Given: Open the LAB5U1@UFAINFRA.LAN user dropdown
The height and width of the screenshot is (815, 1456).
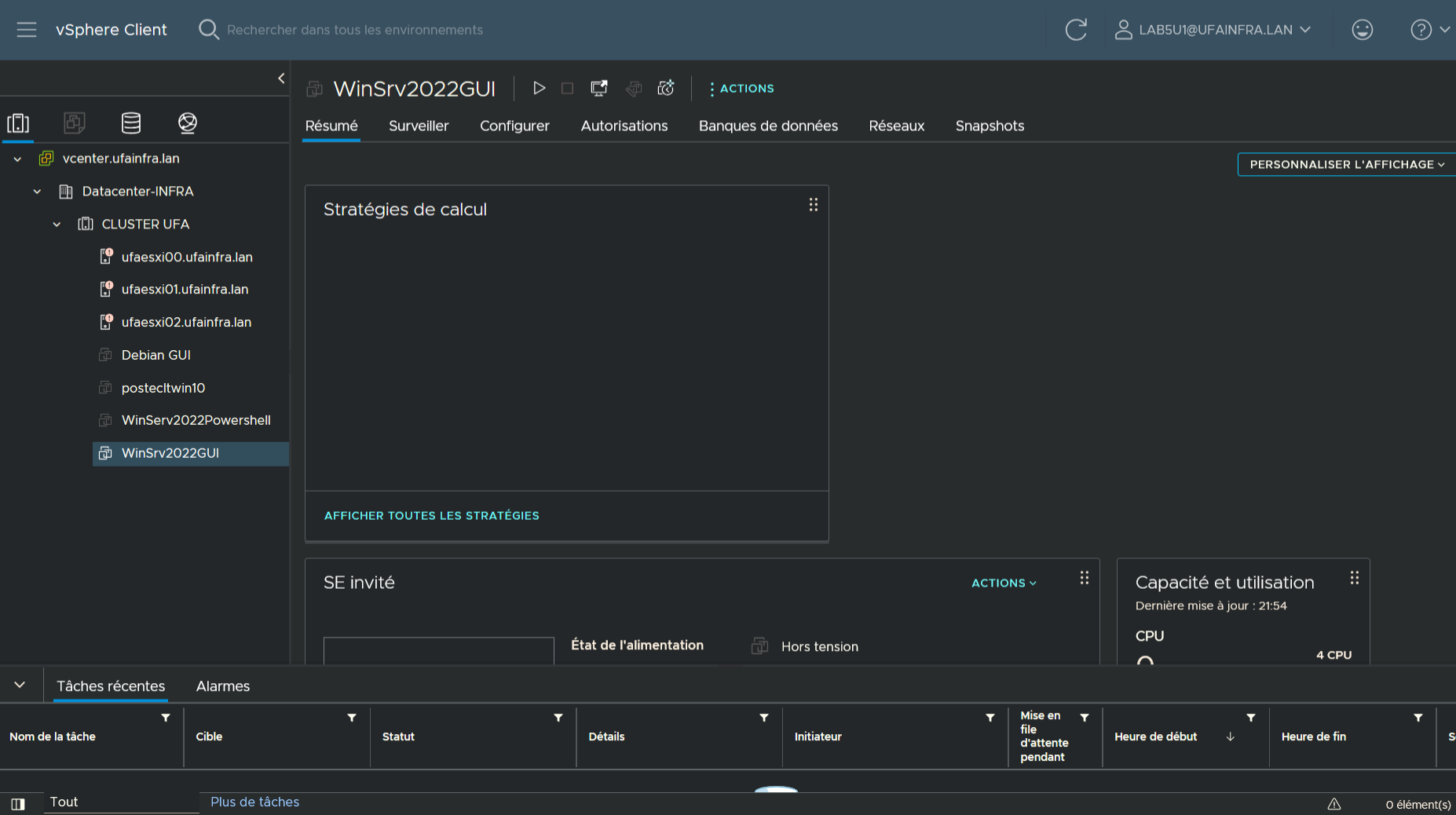Looking at the screenshot, I should (x=1213, y=30).
